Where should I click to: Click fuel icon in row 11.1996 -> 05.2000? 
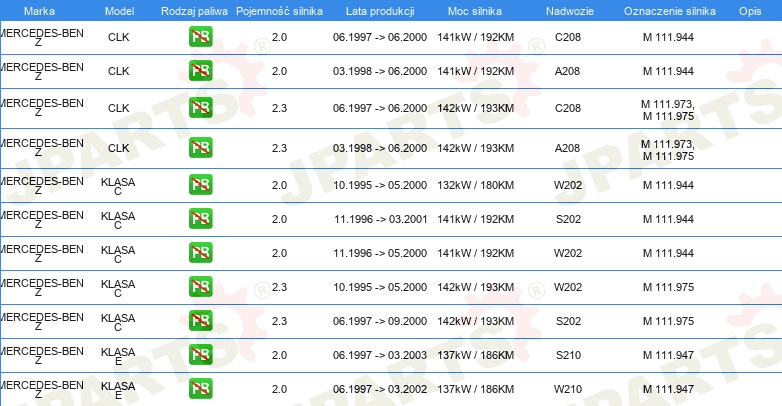coord(200,252)
